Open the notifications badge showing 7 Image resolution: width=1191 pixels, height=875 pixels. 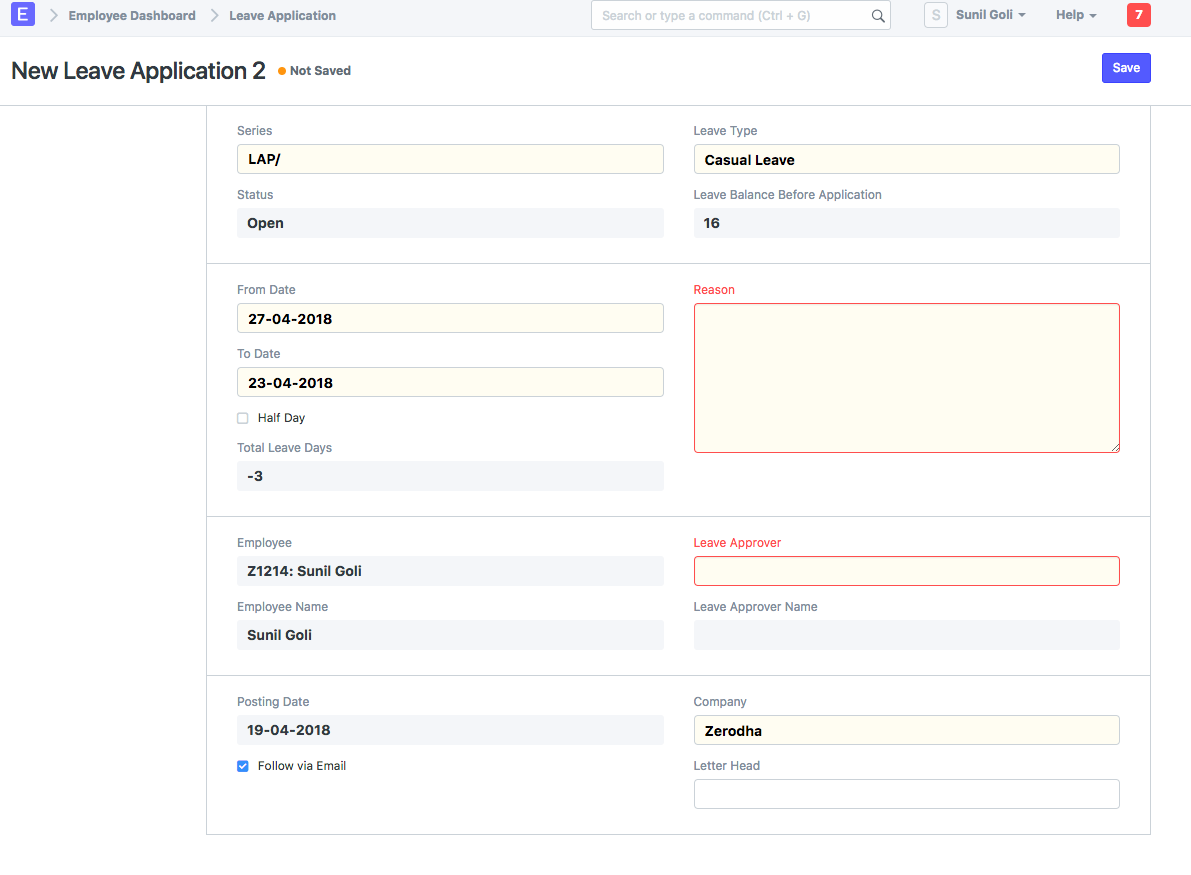pyautogui.click(x=1138, y=15)
